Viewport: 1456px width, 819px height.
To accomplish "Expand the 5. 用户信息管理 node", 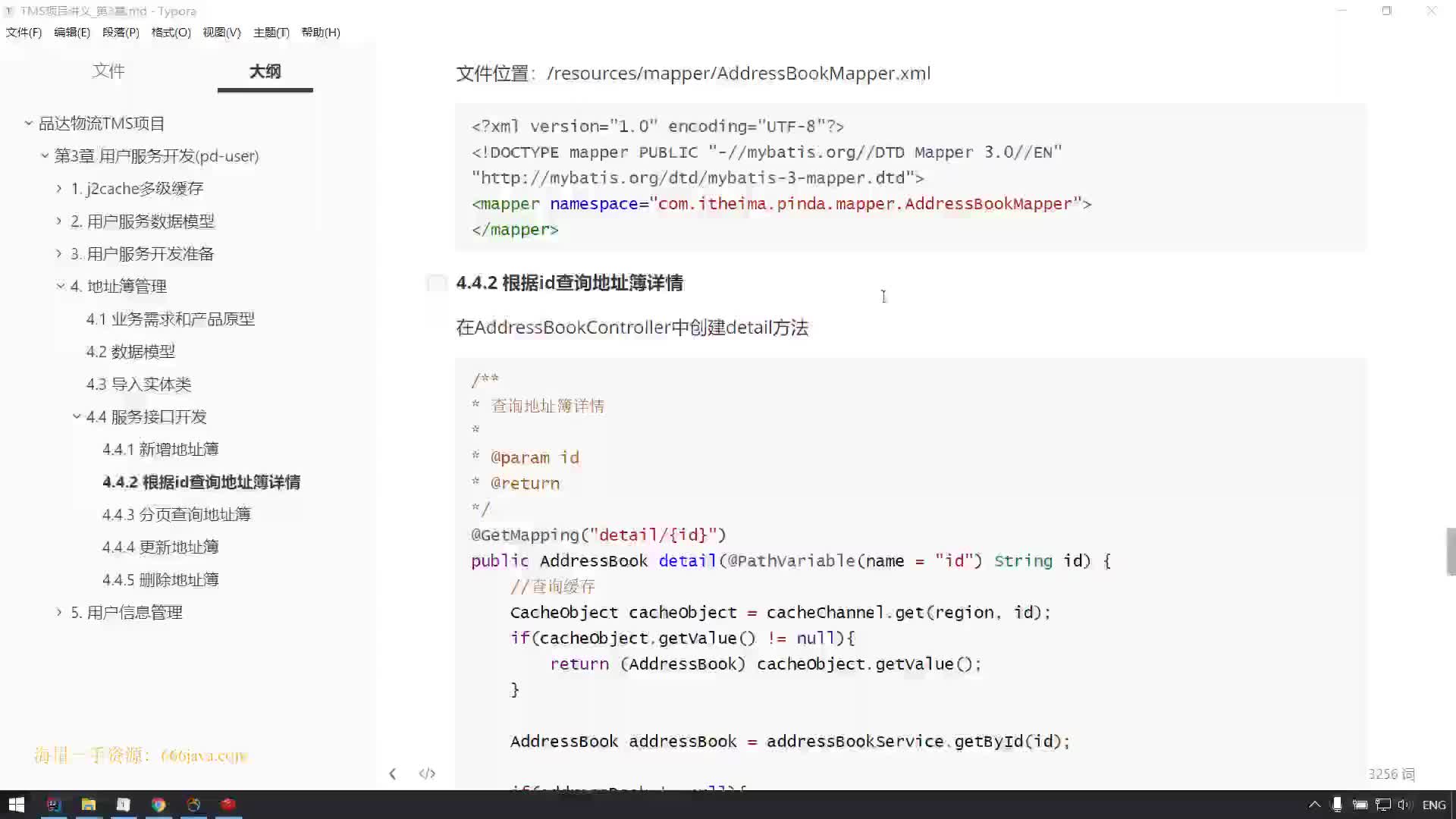I will [x=59, y=612].
